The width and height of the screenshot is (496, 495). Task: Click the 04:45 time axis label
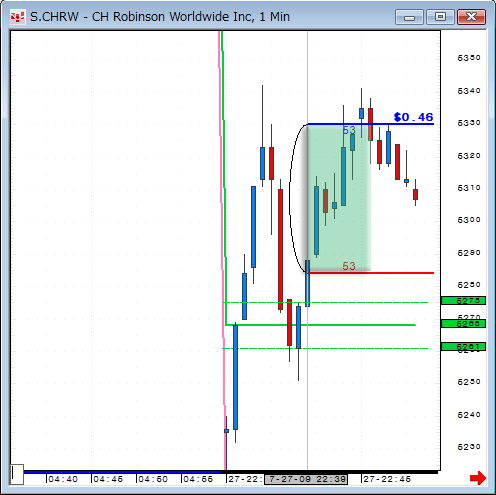tap(108, 479)
